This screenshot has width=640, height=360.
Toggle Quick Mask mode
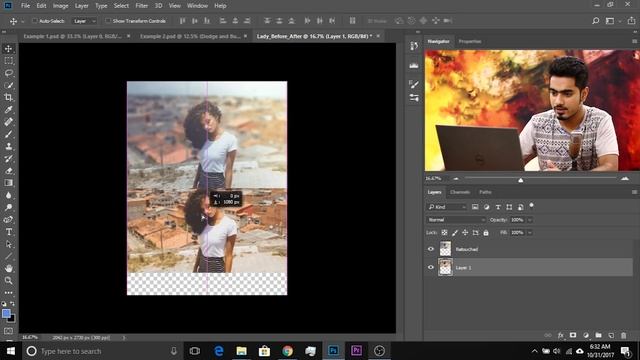click(9, 331)
